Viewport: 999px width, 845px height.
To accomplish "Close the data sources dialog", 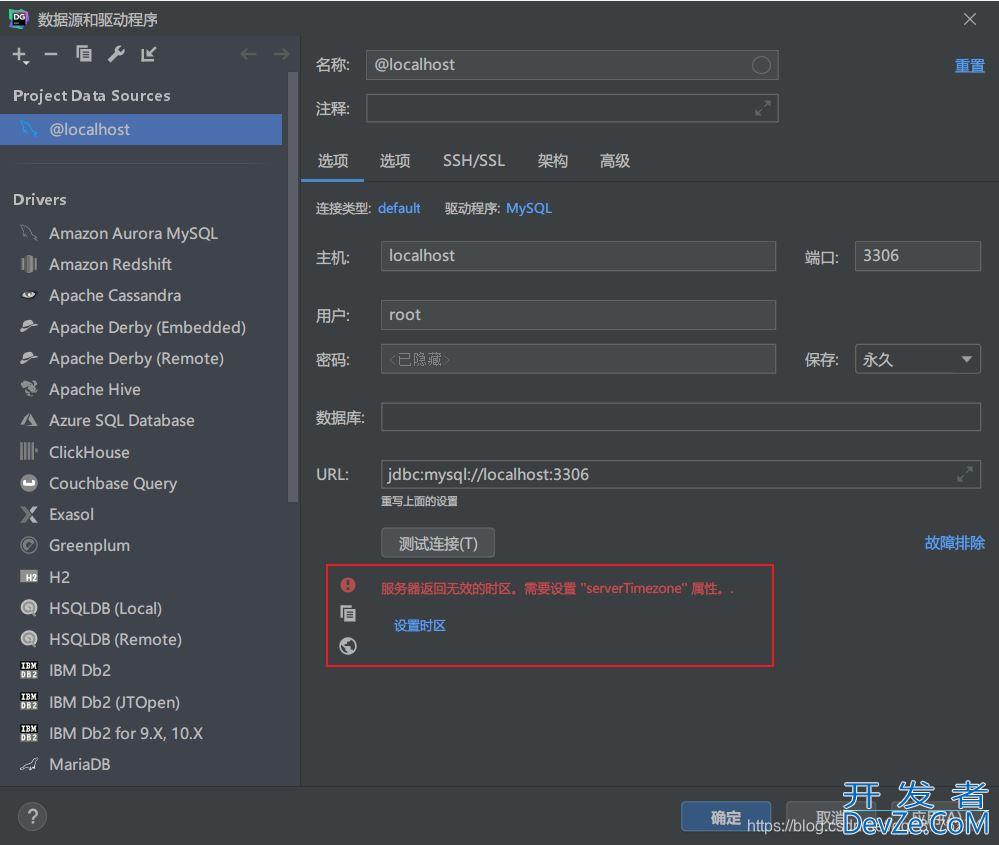I will click(969, 20).
